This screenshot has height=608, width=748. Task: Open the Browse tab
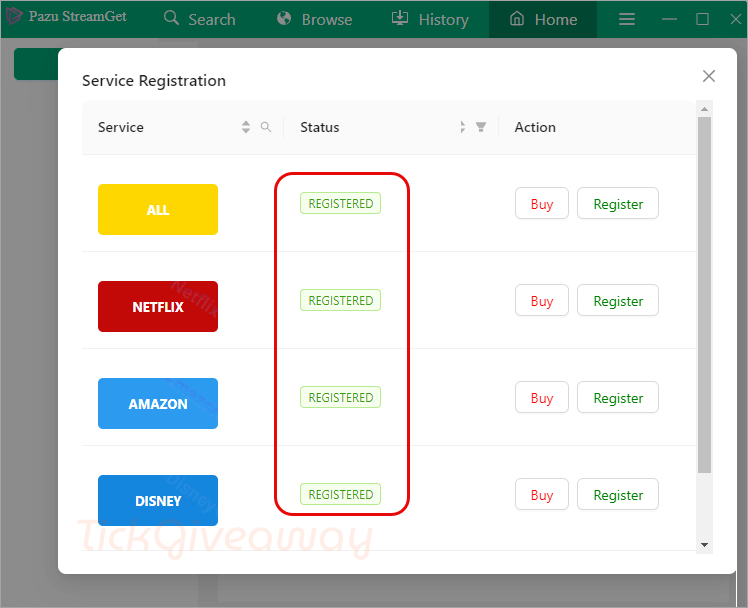tap(314, 19)
